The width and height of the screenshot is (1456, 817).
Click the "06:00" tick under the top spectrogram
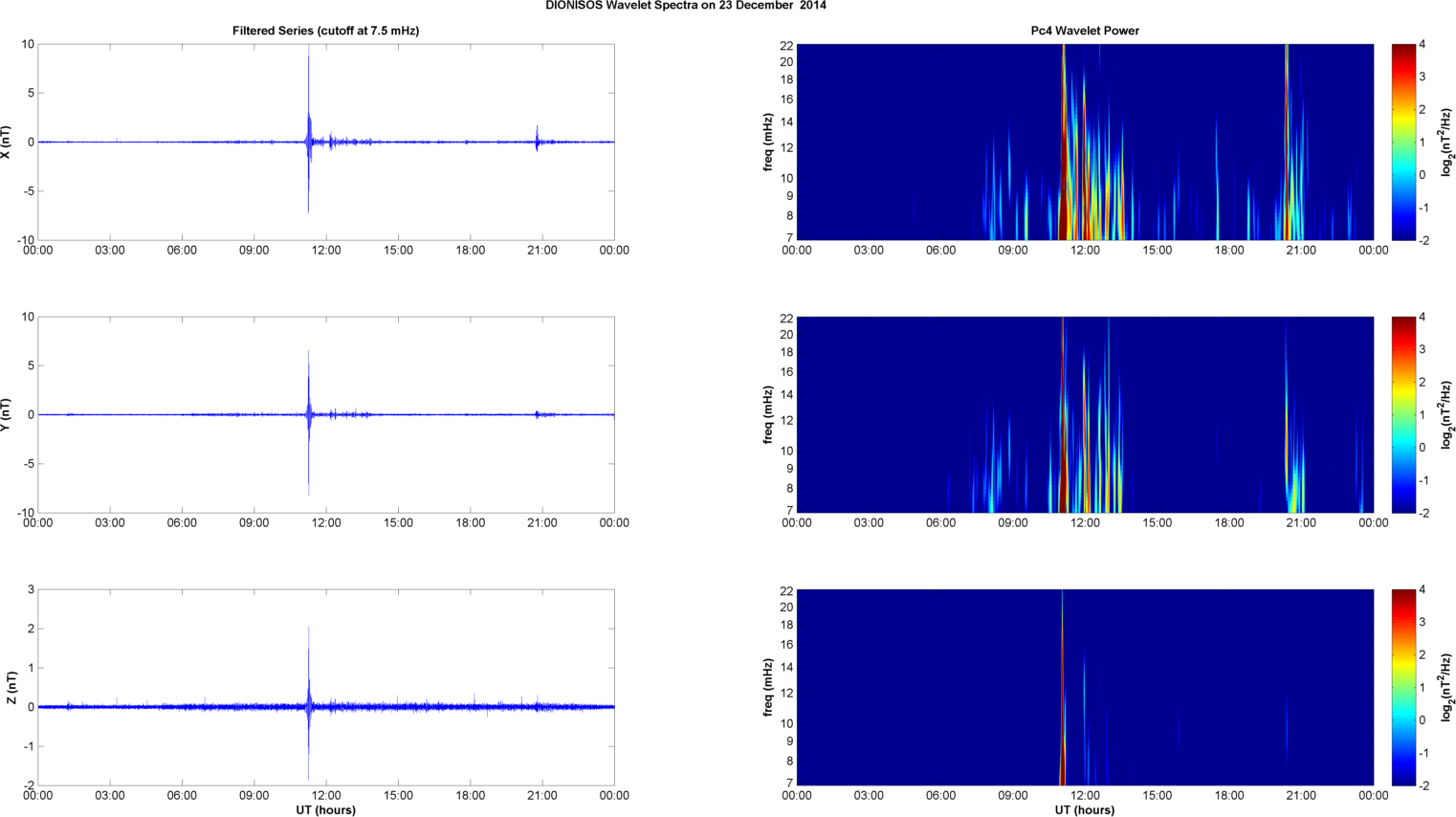940,251
